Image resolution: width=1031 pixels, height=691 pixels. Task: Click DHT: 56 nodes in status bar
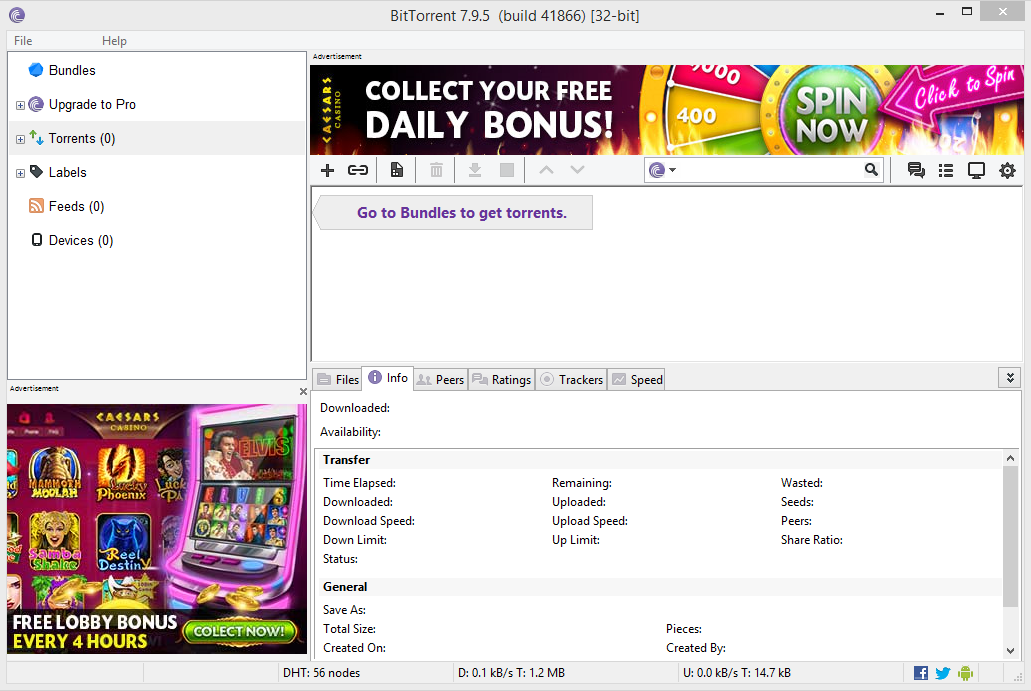pyautogui.click(x=322, y=673)
